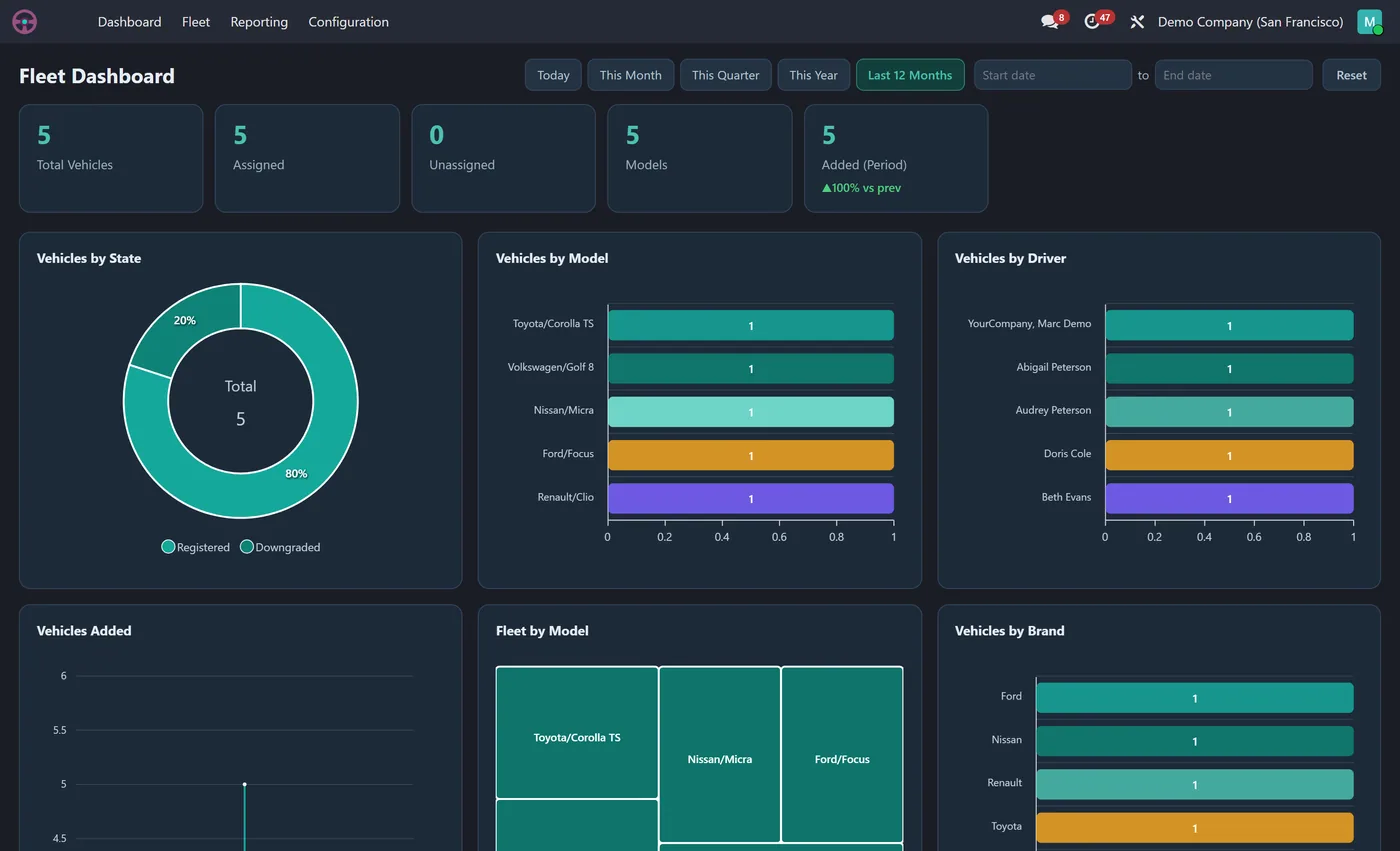Viewport: 1400px width, 851px height.
Task: Filter dashboard by This Year
Action: tap(813, 75)
